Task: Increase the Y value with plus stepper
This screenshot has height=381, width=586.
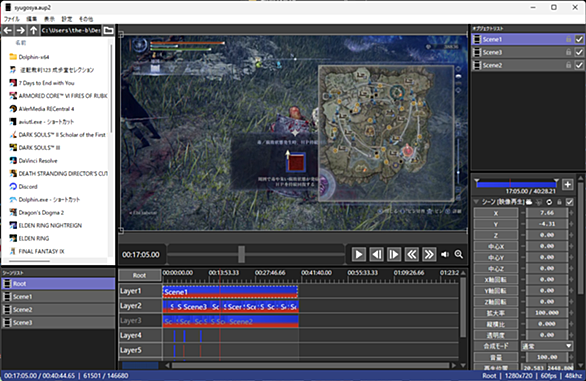Action: pos(571,224)
